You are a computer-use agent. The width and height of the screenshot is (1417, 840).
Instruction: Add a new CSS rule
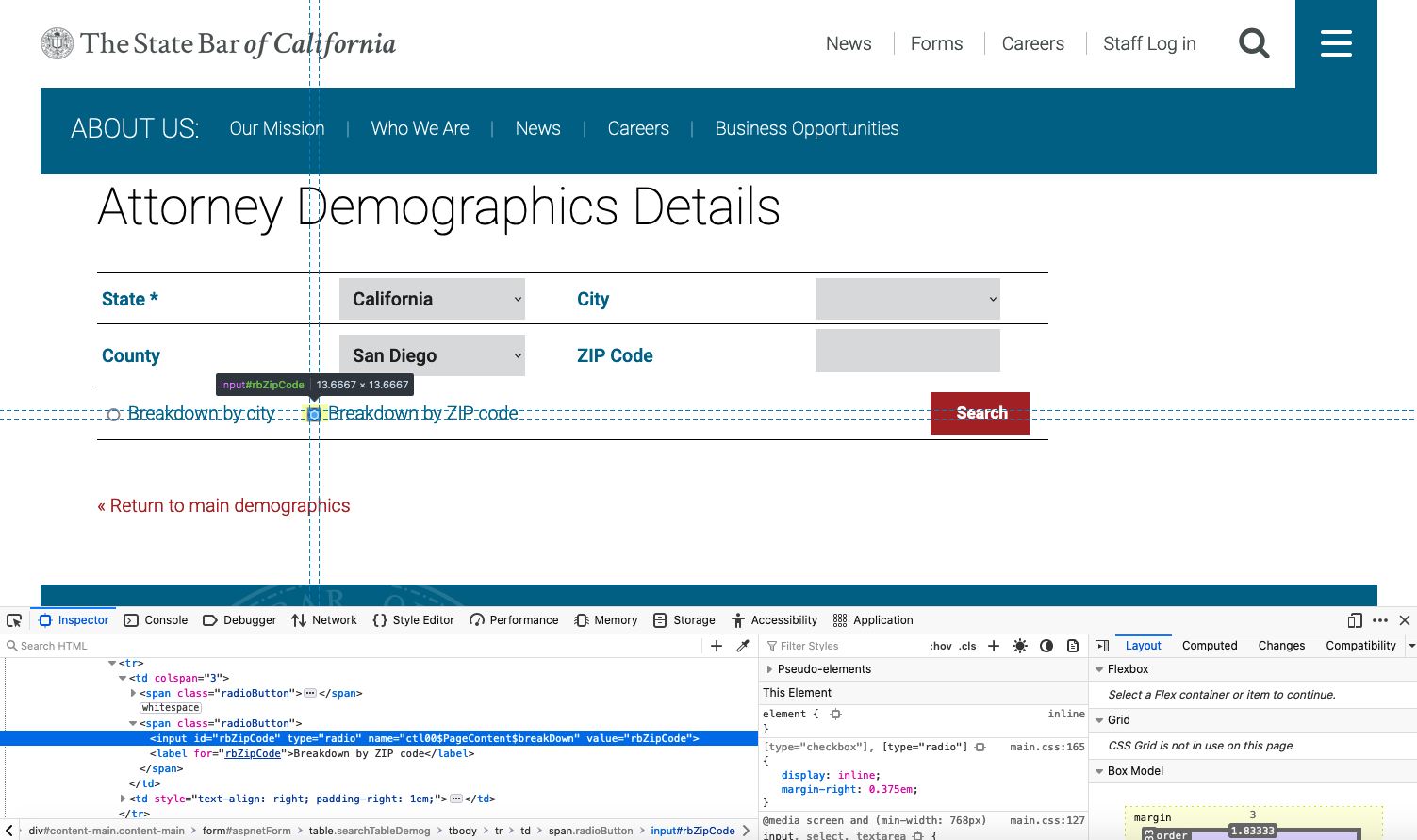coord(994,646)
